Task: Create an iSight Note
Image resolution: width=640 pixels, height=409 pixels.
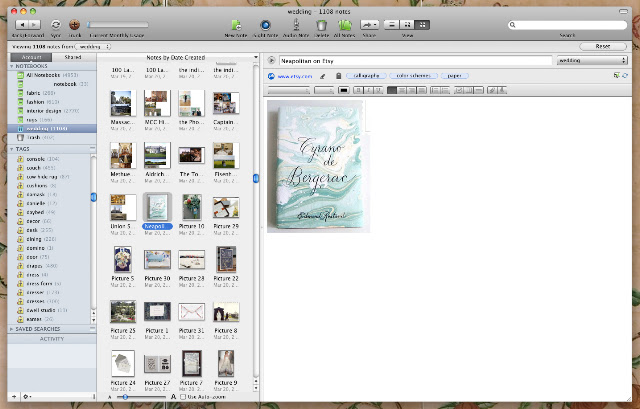Action: 265,25
